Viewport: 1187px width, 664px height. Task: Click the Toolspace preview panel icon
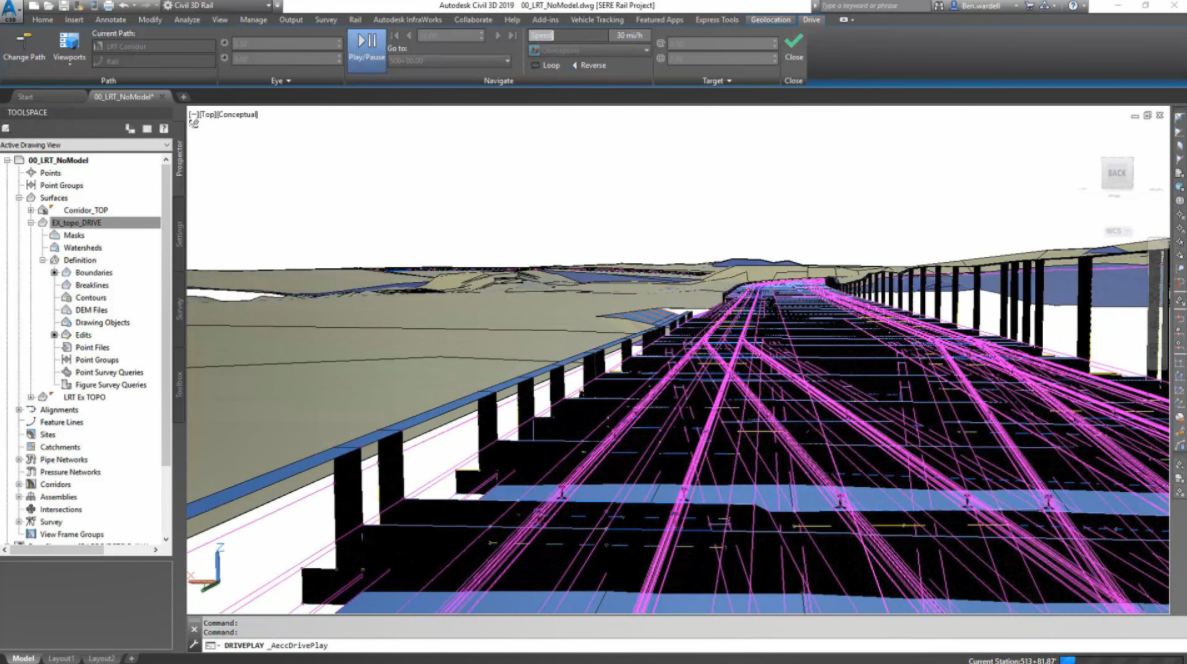click(147, 129)
